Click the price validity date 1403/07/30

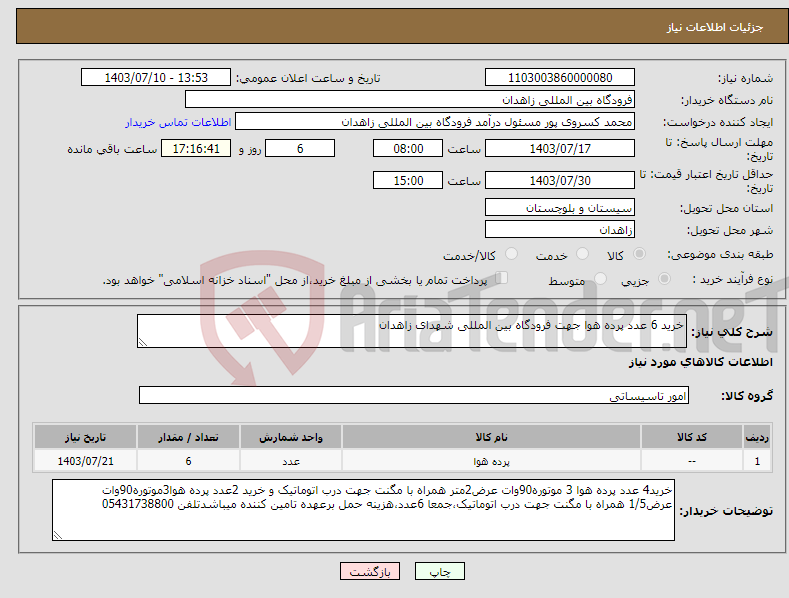[x=560, y=180]
